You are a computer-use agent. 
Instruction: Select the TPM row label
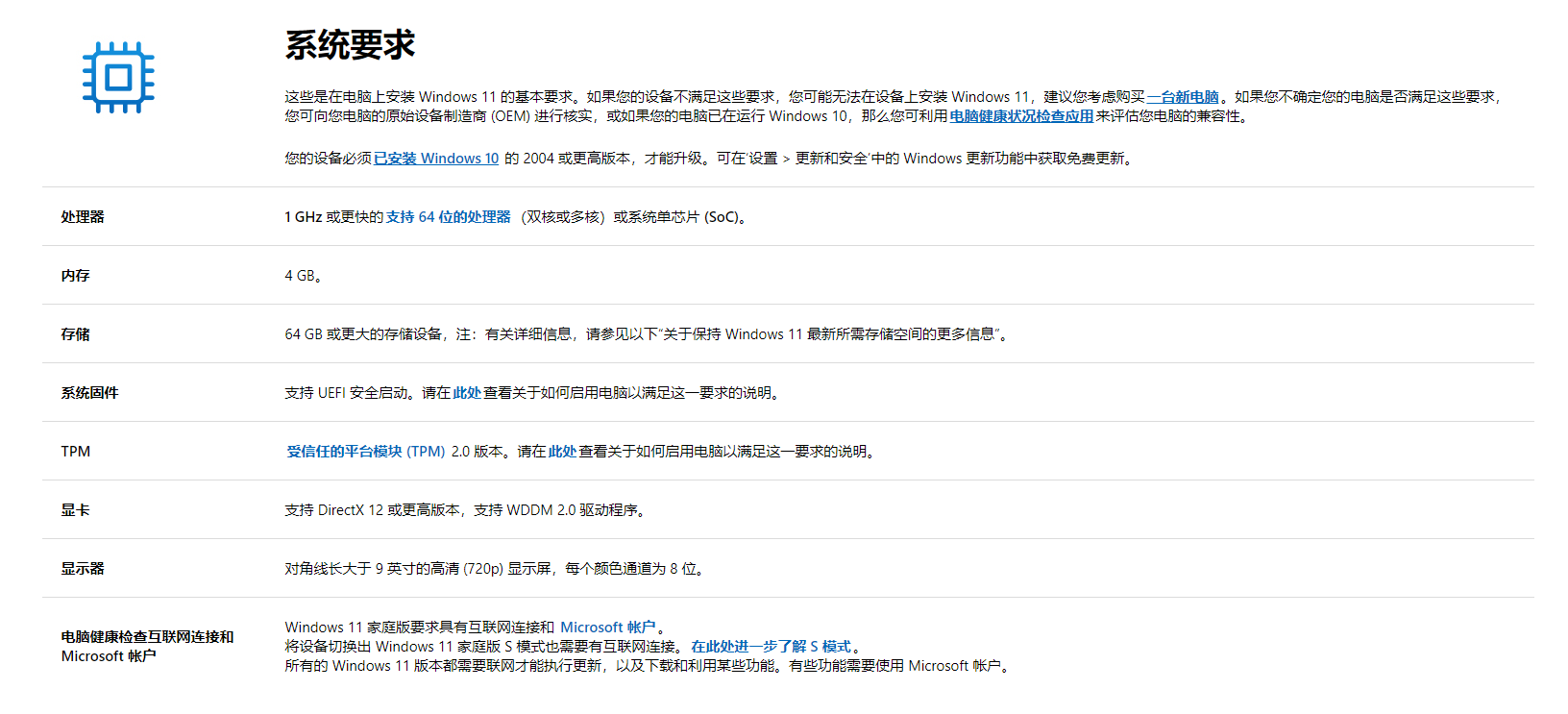76,452
